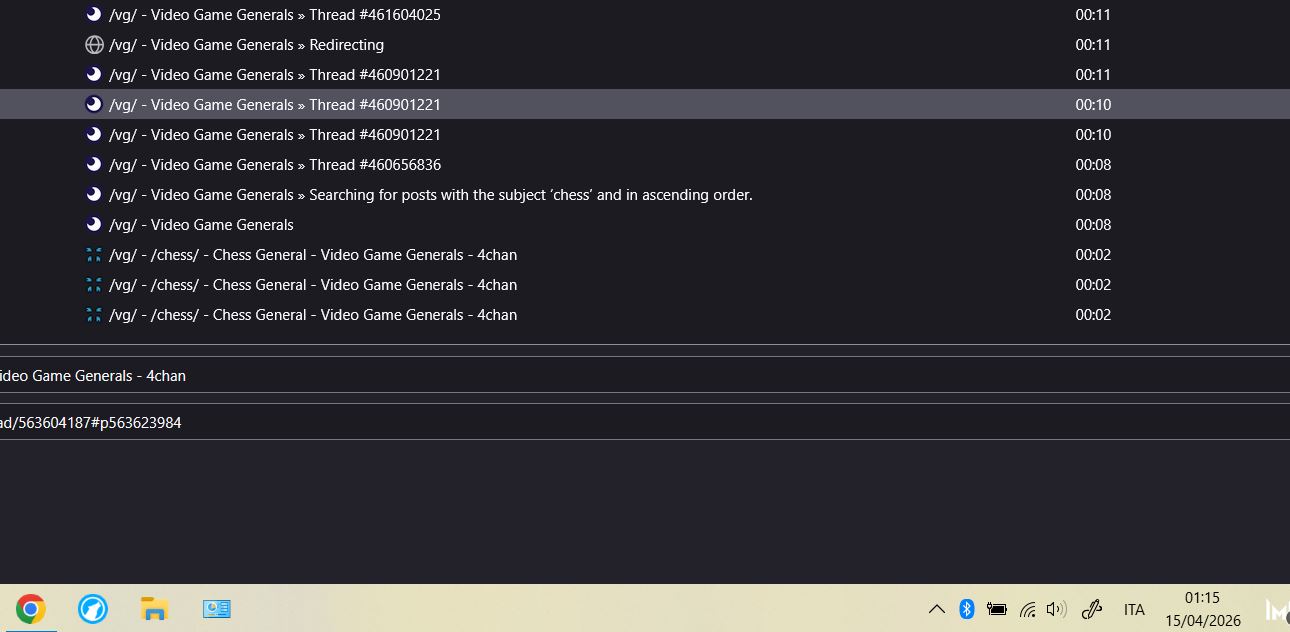The height and width of the screenshot is (632, 1290).
Task: Switch the ITA input language indicator
Action: [x=1134, y=609]
